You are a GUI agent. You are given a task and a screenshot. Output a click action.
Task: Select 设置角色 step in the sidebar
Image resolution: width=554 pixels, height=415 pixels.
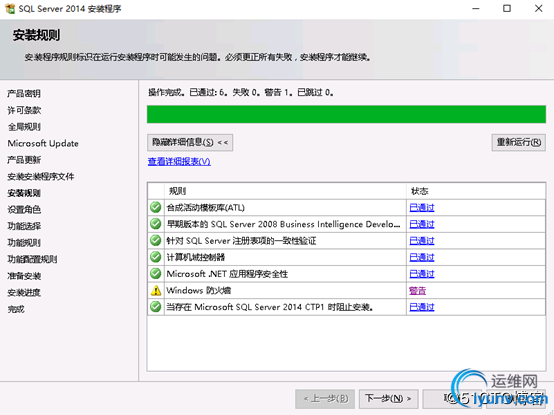click(24, 210)
